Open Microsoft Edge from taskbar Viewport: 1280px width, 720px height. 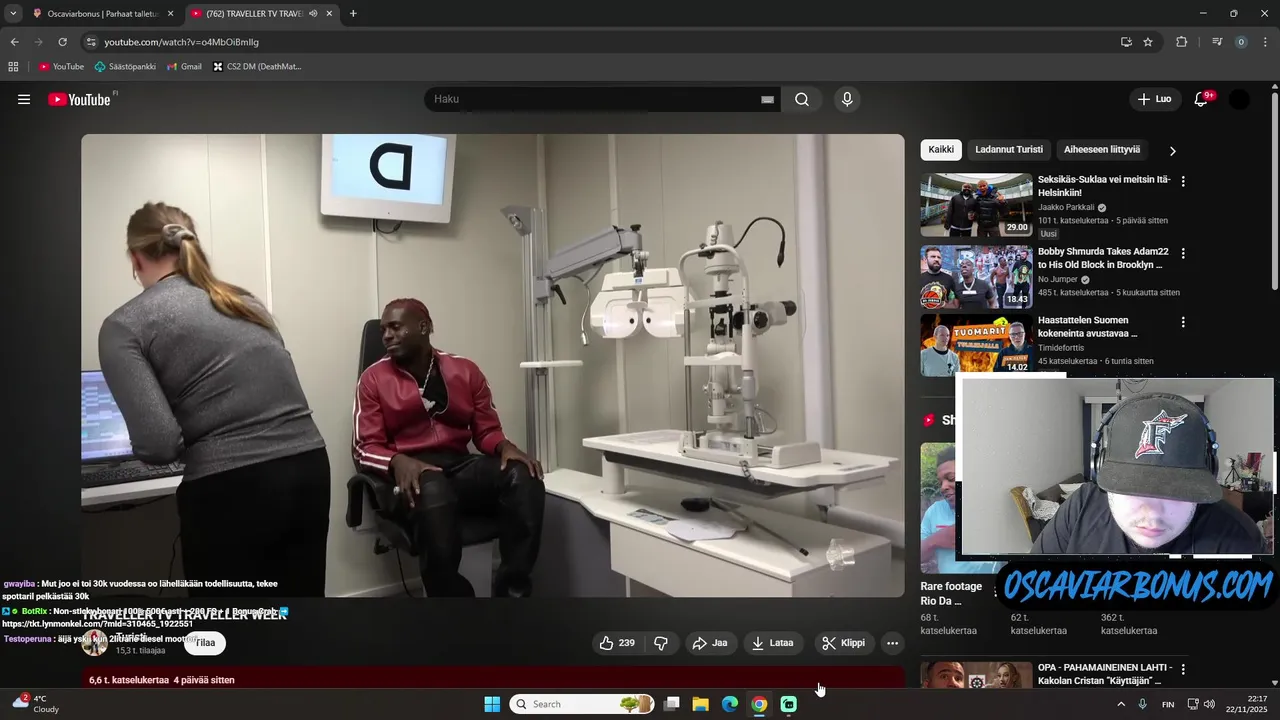(x=730, y=704)
